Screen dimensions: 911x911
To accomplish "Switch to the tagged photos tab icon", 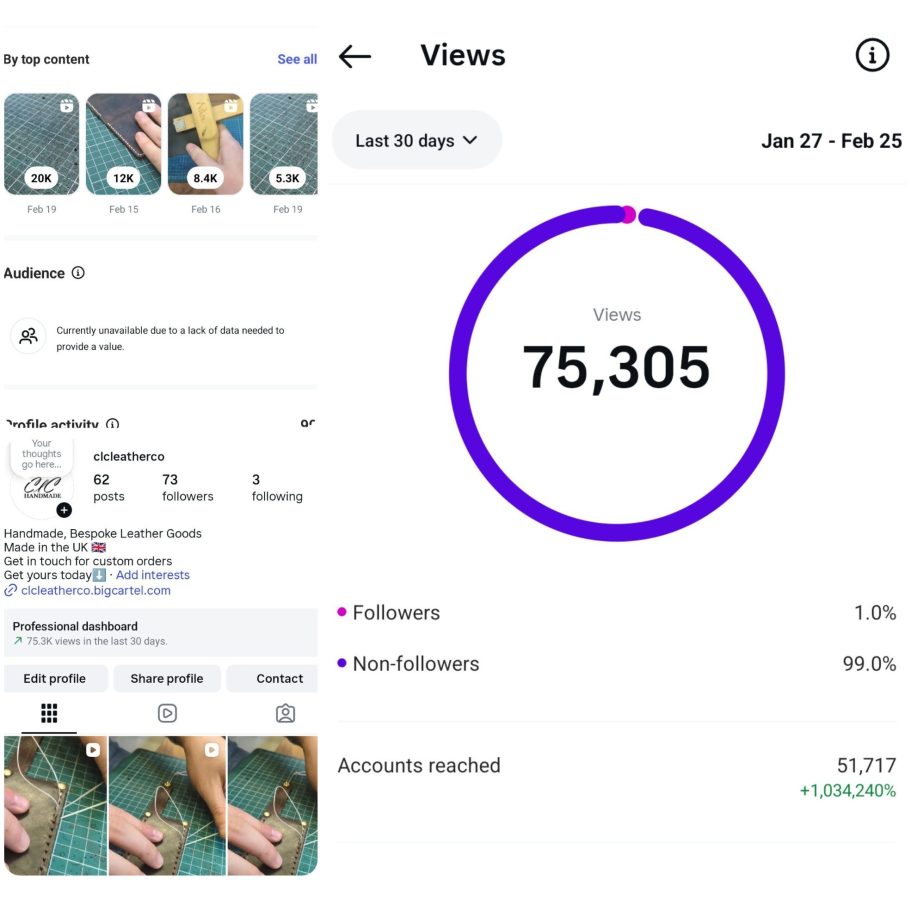I will coord(285,713).
